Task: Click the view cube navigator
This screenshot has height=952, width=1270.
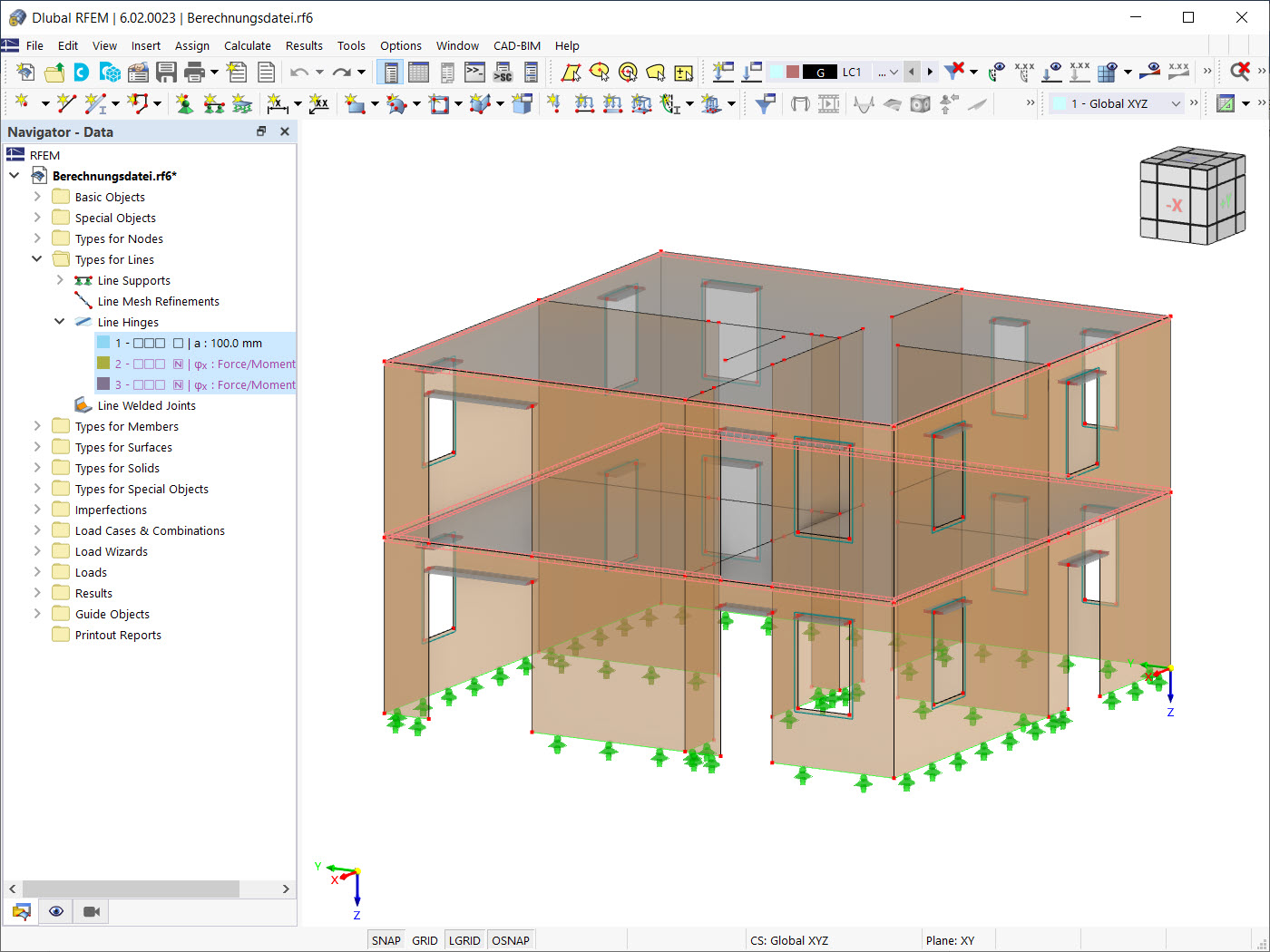Action: point(1191,195)
